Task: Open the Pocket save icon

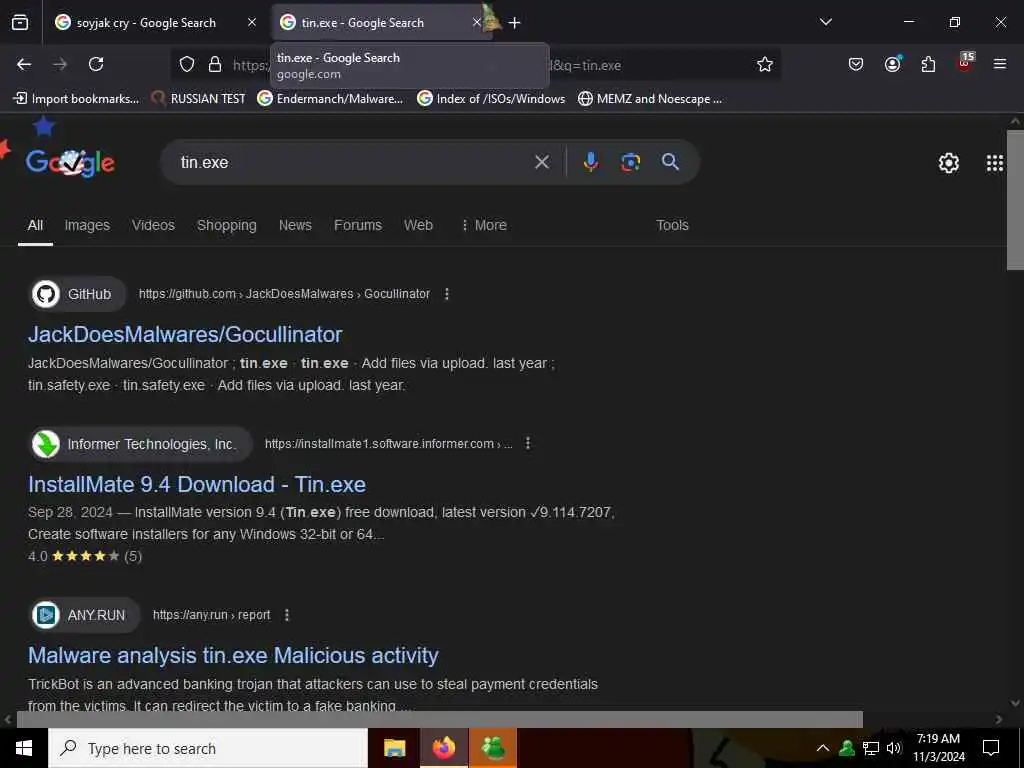Action: click(x=856, y=64)
